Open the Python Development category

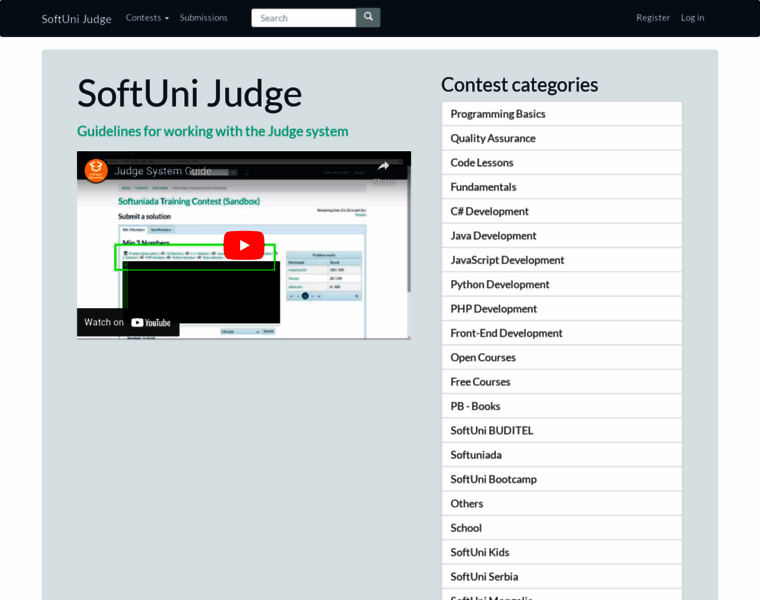500,284
